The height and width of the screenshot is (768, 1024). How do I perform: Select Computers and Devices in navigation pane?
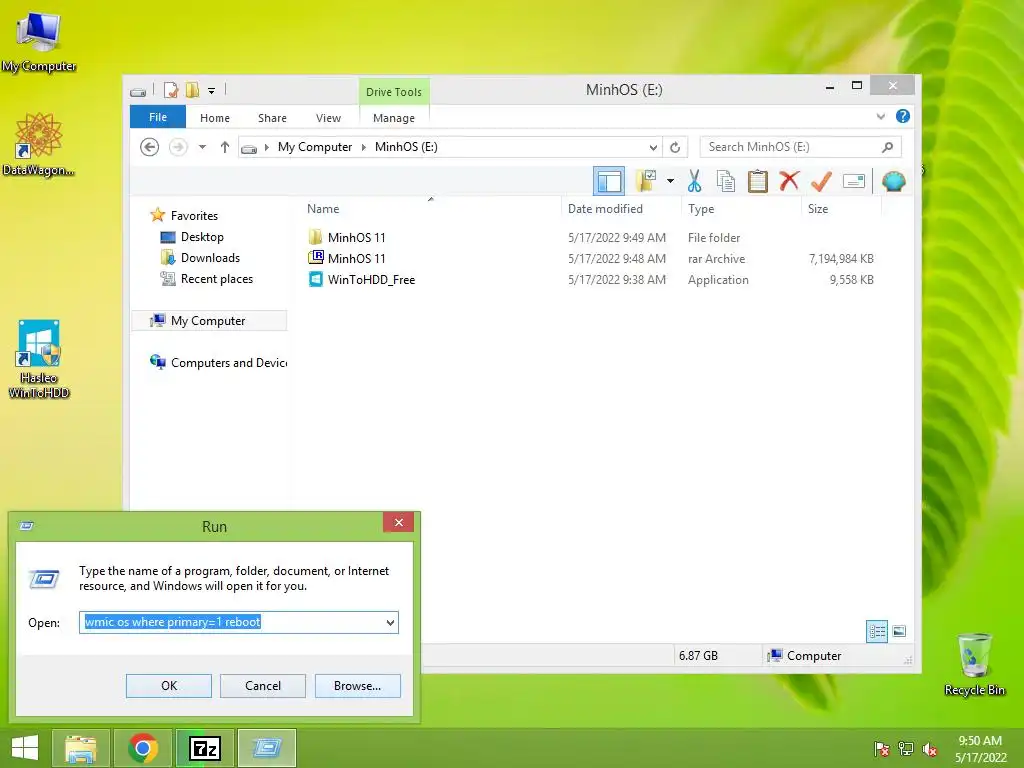[218, 362]
